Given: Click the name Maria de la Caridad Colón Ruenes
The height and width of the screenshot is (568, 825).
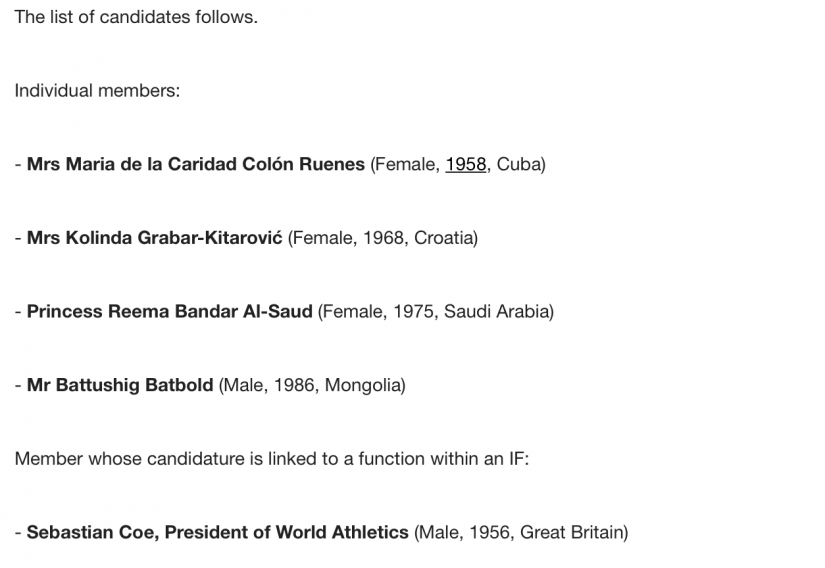Looking at the screenshot, I should [x=196, y=164].
